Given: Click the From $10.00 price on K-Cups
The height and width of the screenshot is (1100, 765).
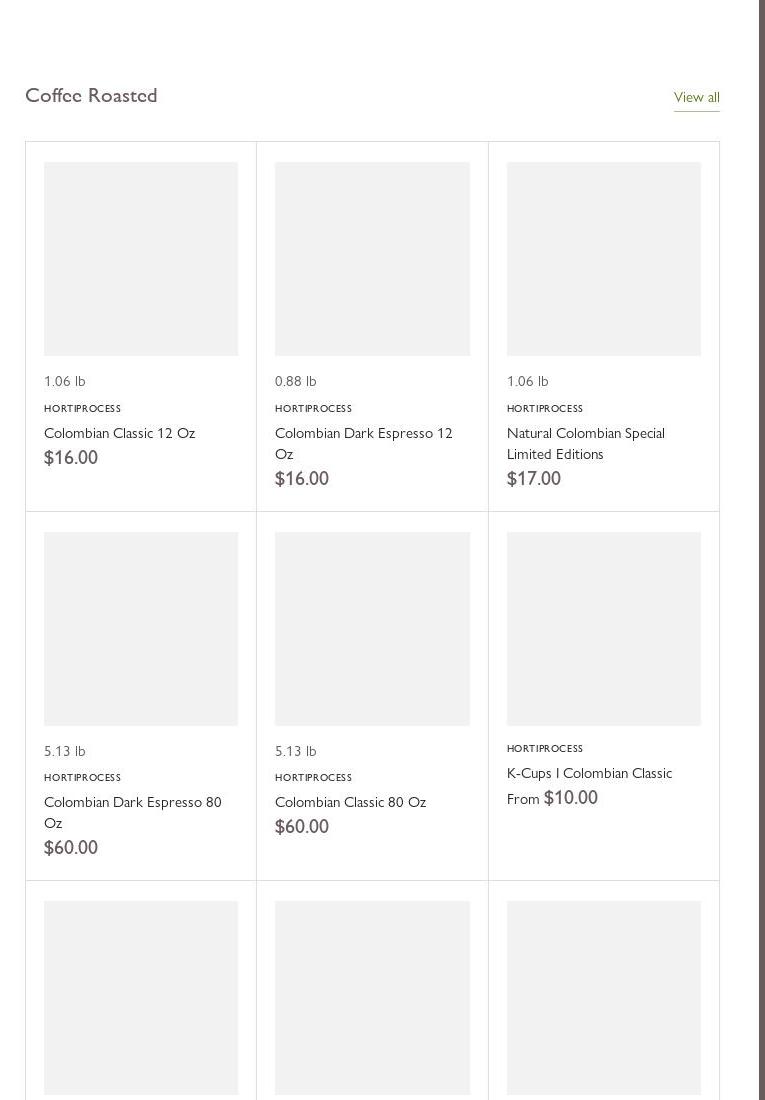Looking at the screenshot, I should pyautogui.click(x=552, y=798).
